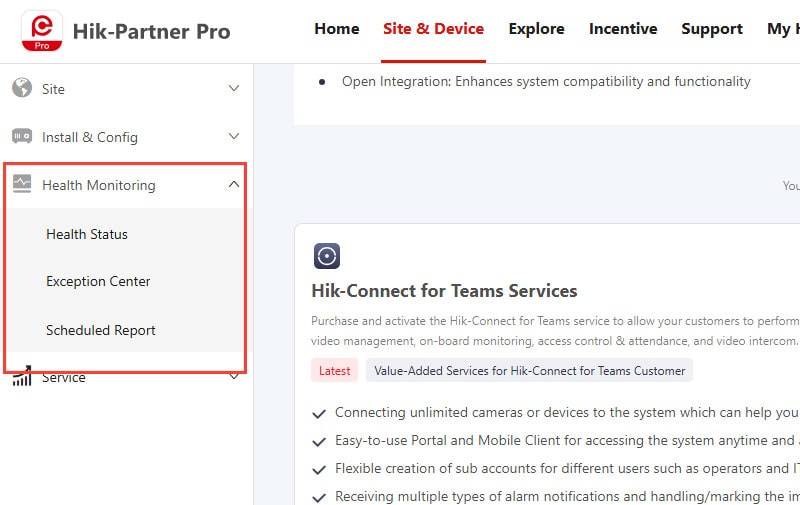Click the Flexible creation of sub accounts line
This screenshot has width=800, height=505.
point(566,468)
